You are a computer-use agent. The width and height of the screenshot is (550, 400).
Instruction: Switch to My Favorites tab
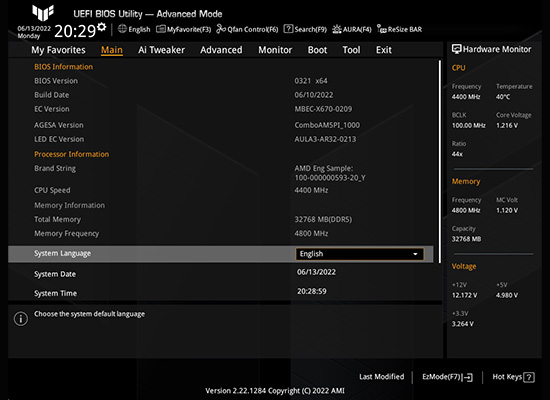pyautogui.click(x=58, y=50)
